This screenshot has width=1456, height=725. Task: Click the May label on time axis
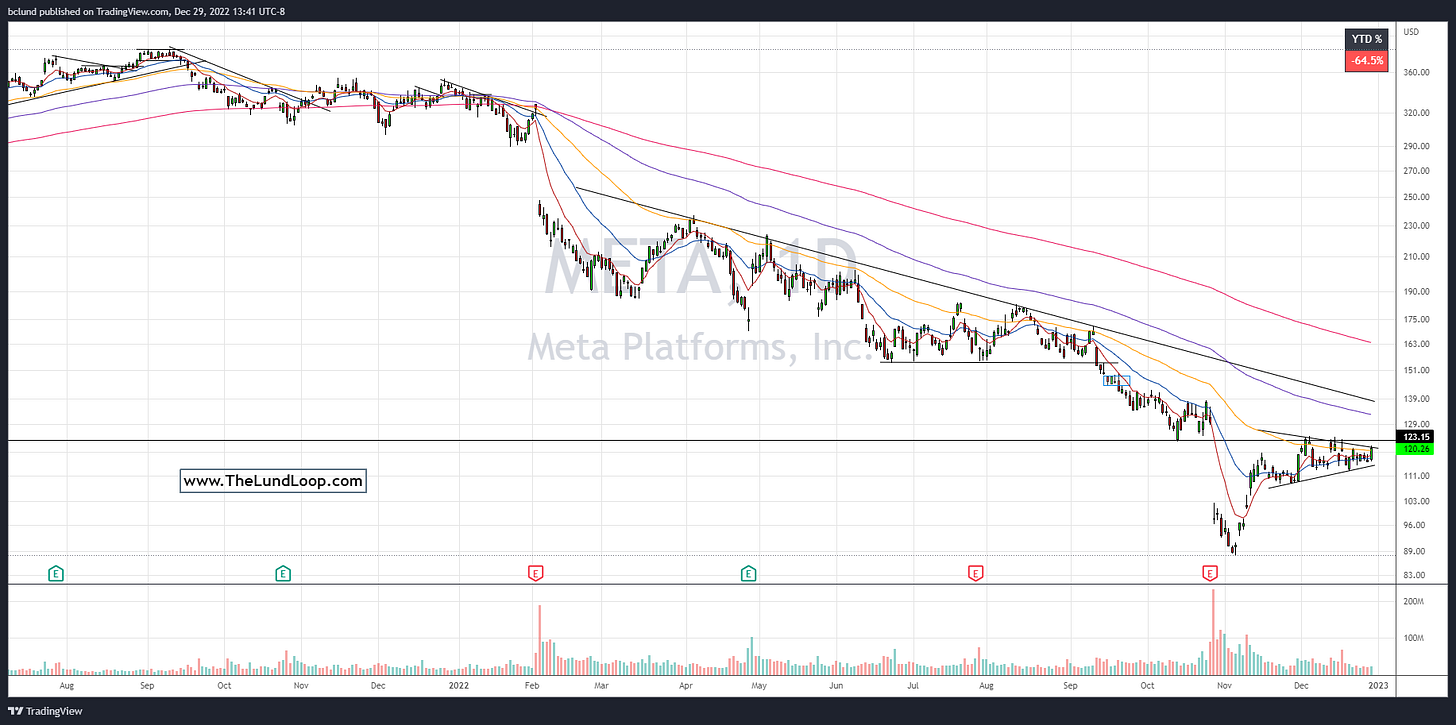(759, 686)
